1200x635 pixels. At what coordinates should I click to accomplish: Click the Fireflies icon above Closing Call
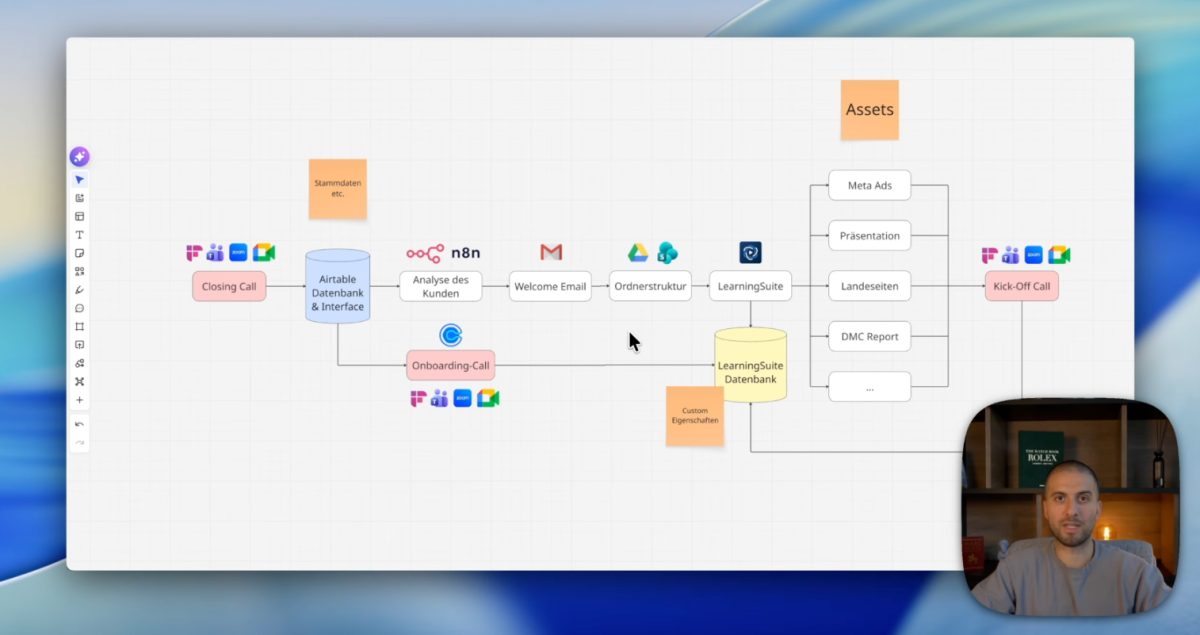pyautogui.click(x=194, y=253)
